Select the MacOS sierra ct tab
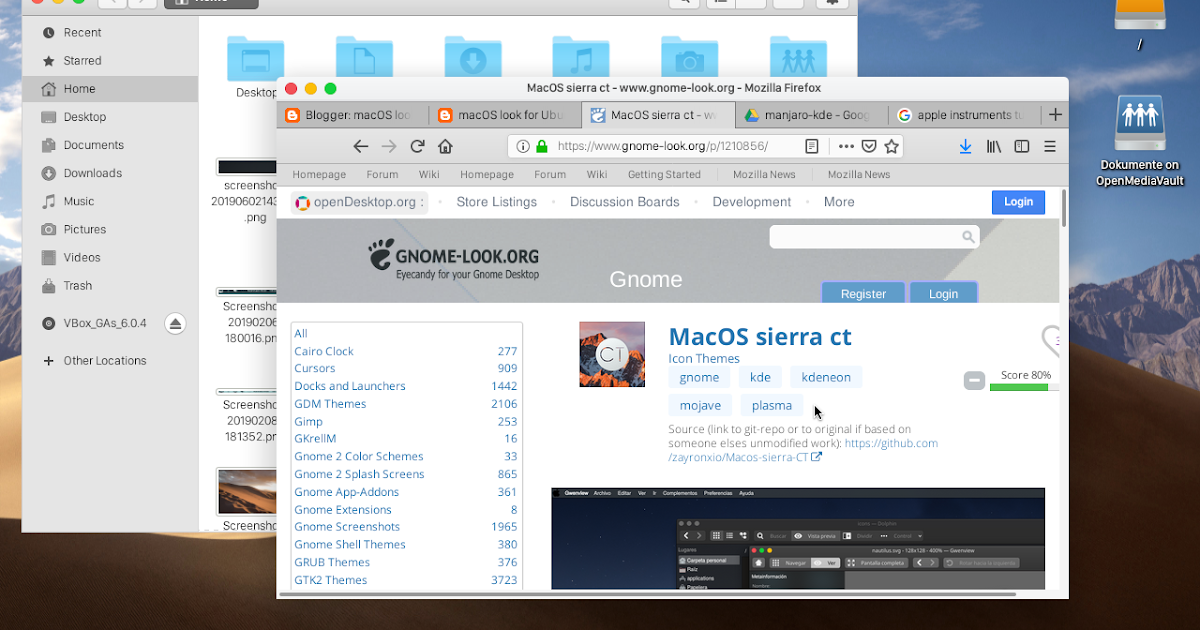 (x=658, y=115)
